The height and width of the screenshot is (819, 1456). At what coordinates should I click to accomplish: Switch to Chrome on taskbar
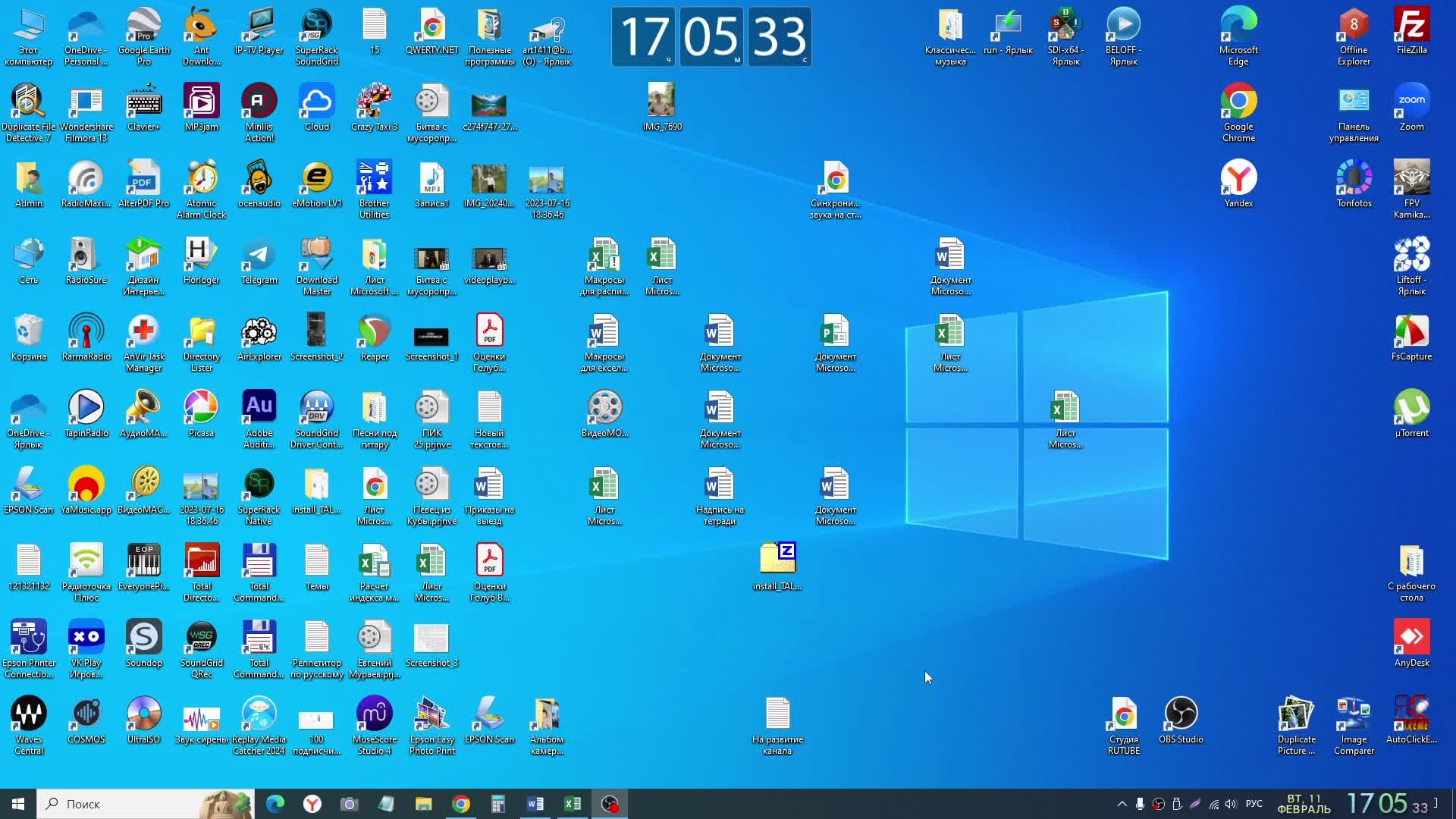[x=460, y=804]
